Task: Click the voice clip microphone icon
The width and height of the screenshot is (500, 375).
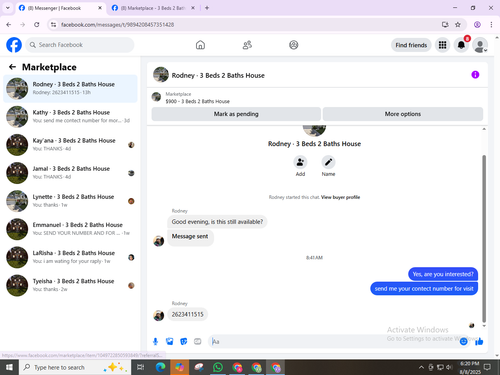Action: pyautogui.click(x=155, y=341)
